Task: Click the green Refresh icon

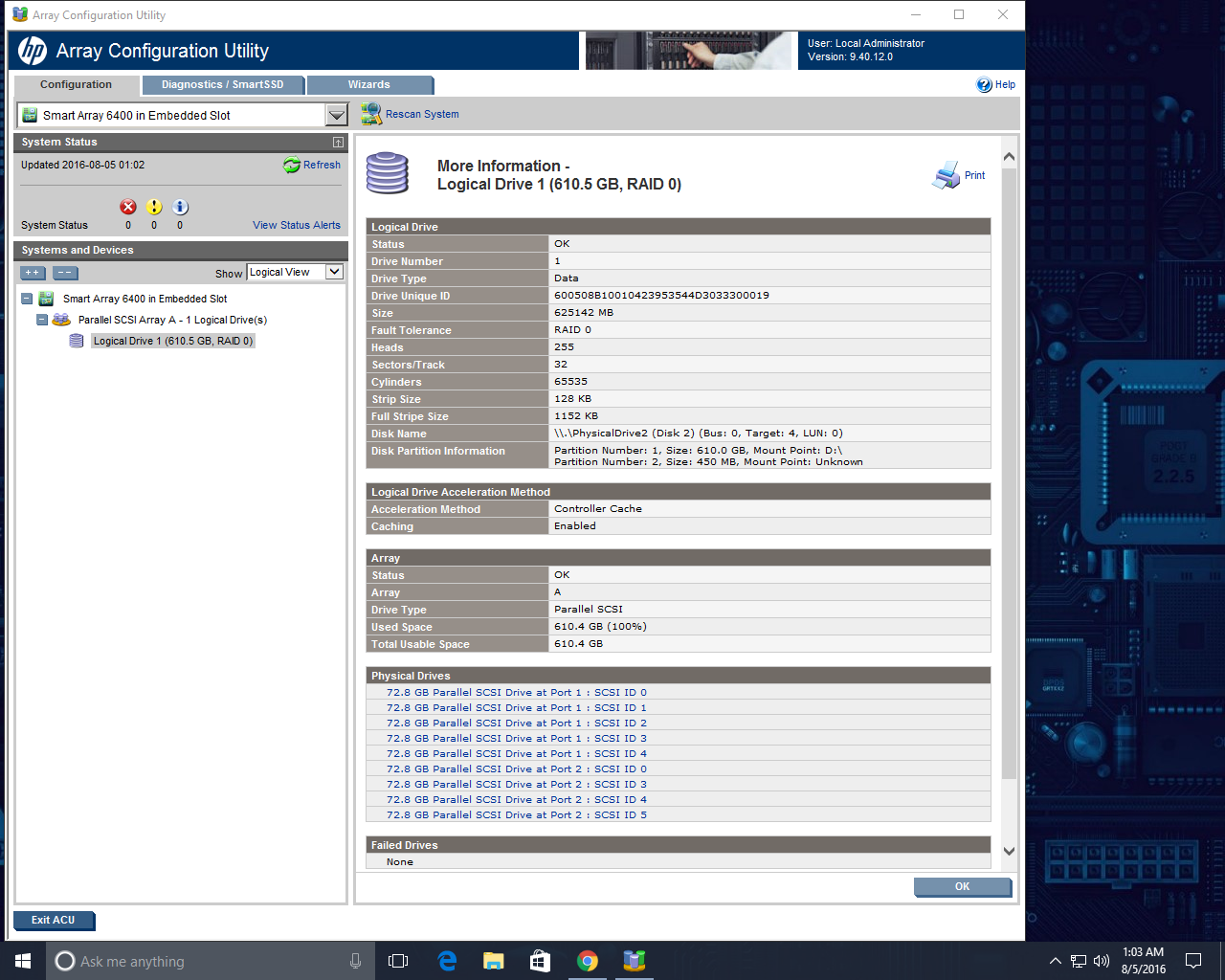Action: [x=292, y=166]
